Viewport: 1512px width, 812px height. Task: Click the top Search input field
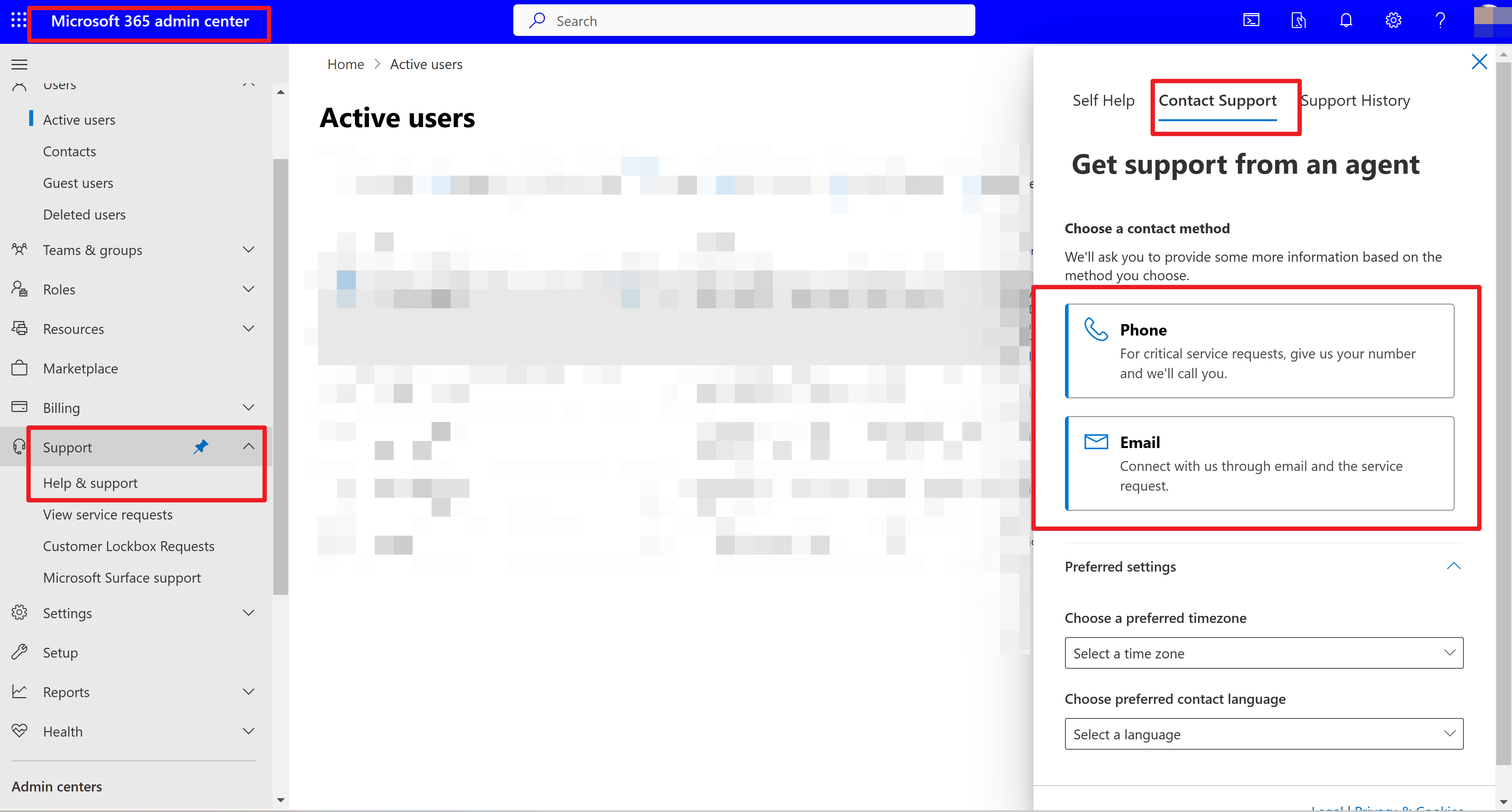pos(744,21)
